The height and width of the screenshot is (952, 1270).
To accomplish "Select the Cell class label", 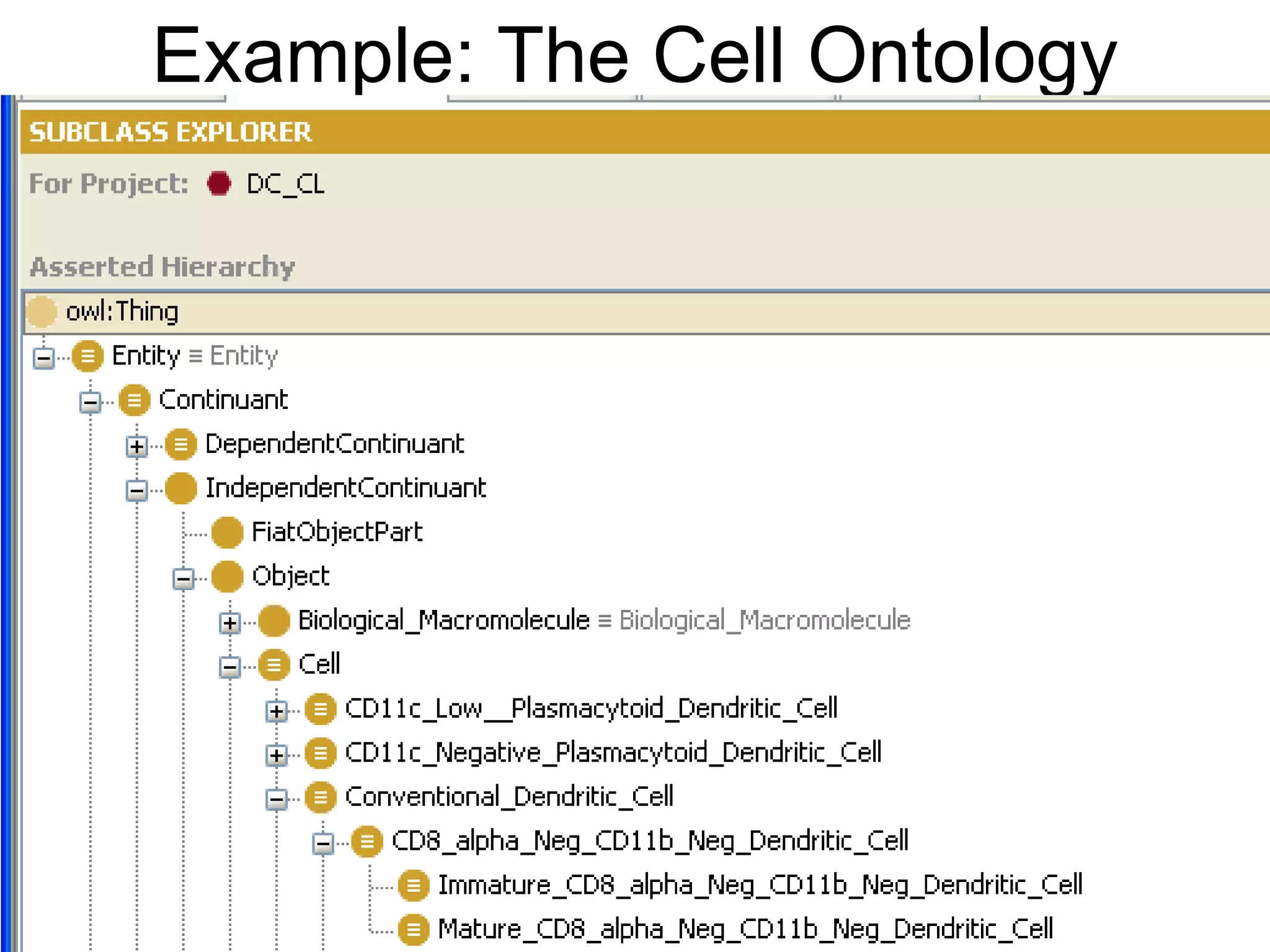I will tap(319, 664).
